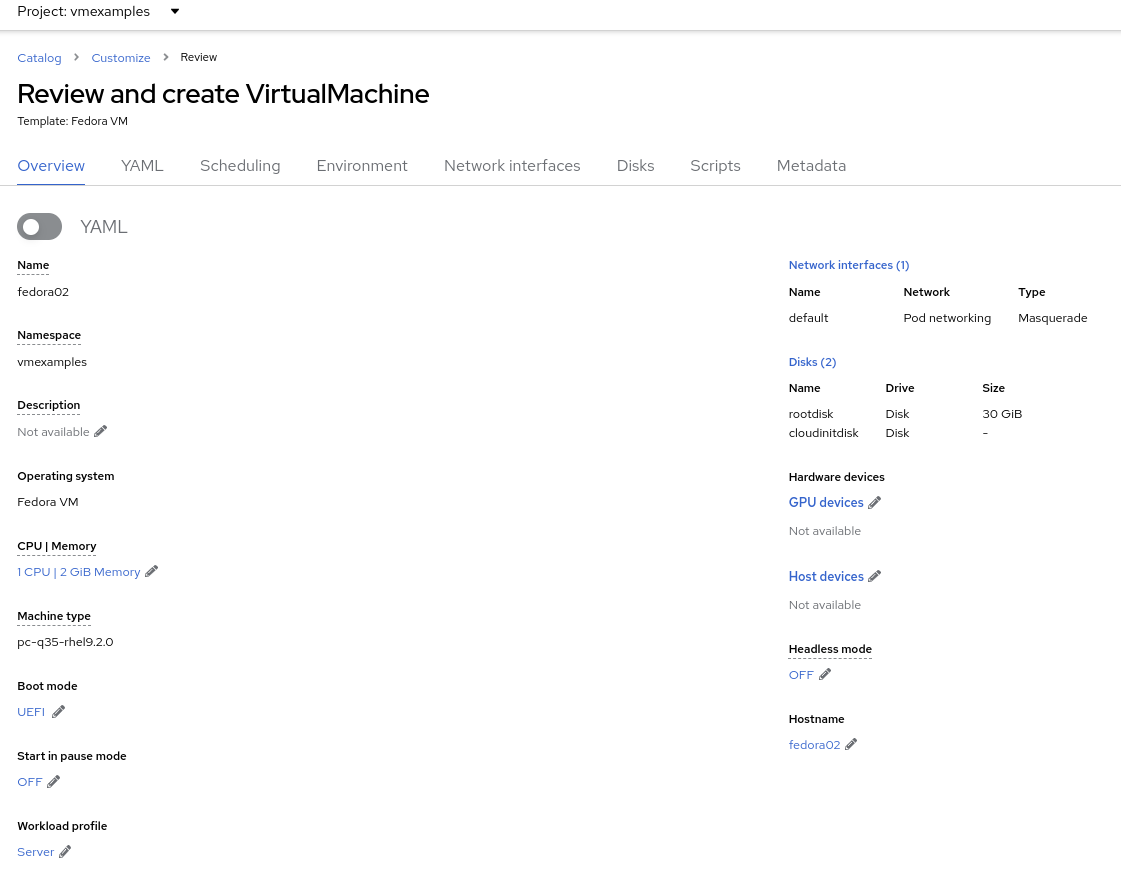Image resolution: width=1121 pixels, height=871 pixels.
Task: Open the Metadata tab
Action: click(x=811, y=166)
